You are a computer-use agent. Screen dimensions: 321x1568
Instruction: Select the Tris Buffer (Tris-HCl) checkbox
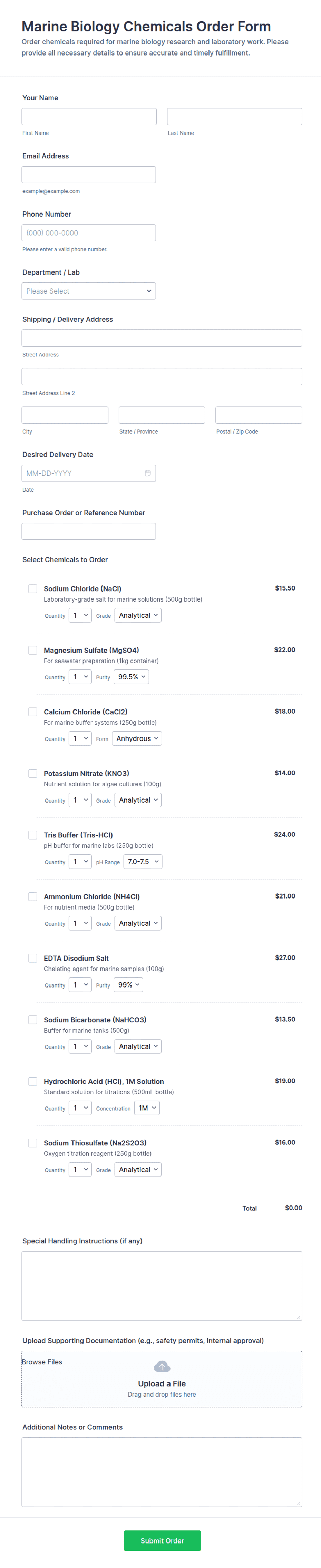33,835
